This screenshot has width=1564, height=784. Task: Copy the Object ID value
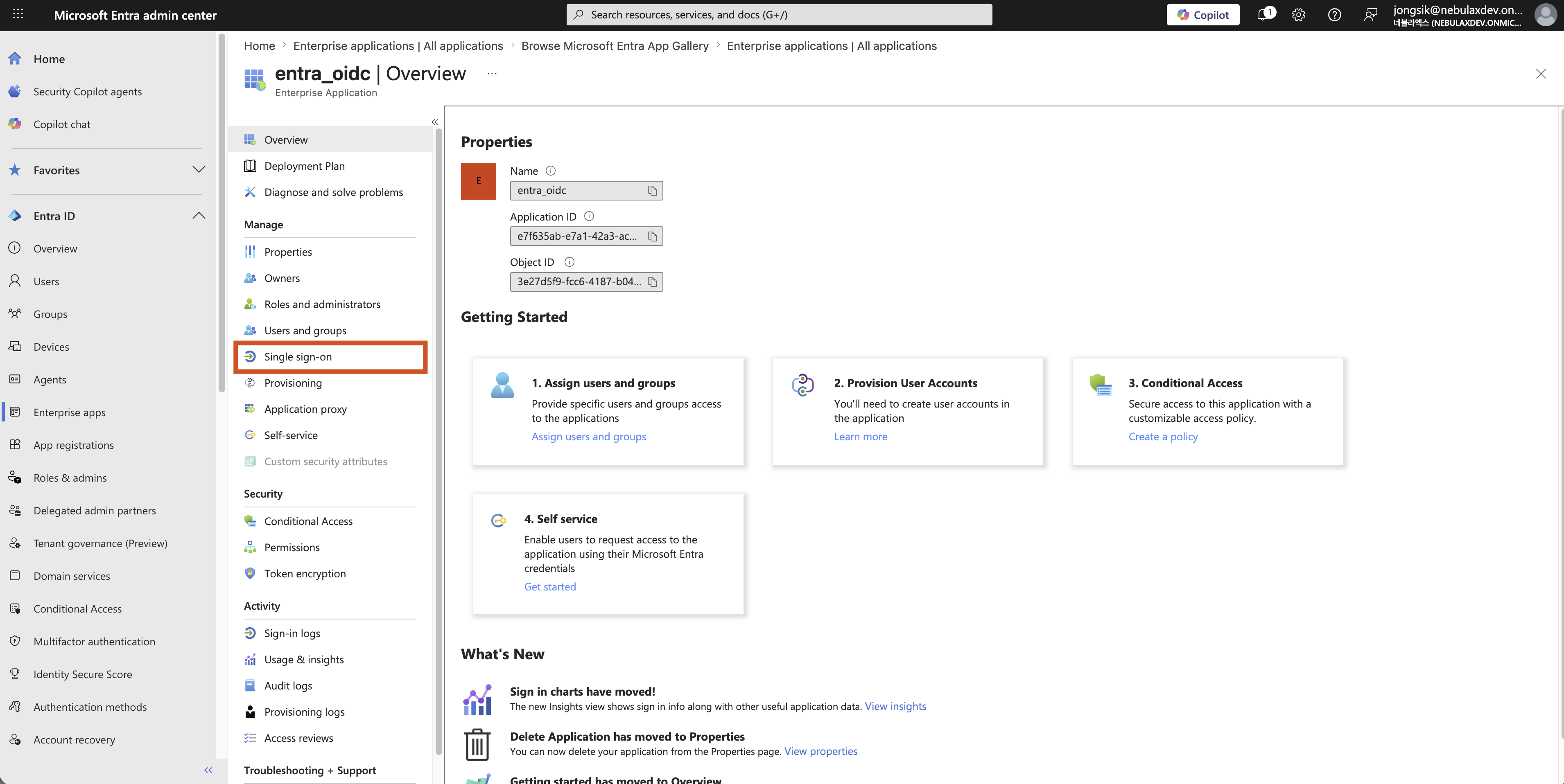pyautogui.click(x=652, y=282)
